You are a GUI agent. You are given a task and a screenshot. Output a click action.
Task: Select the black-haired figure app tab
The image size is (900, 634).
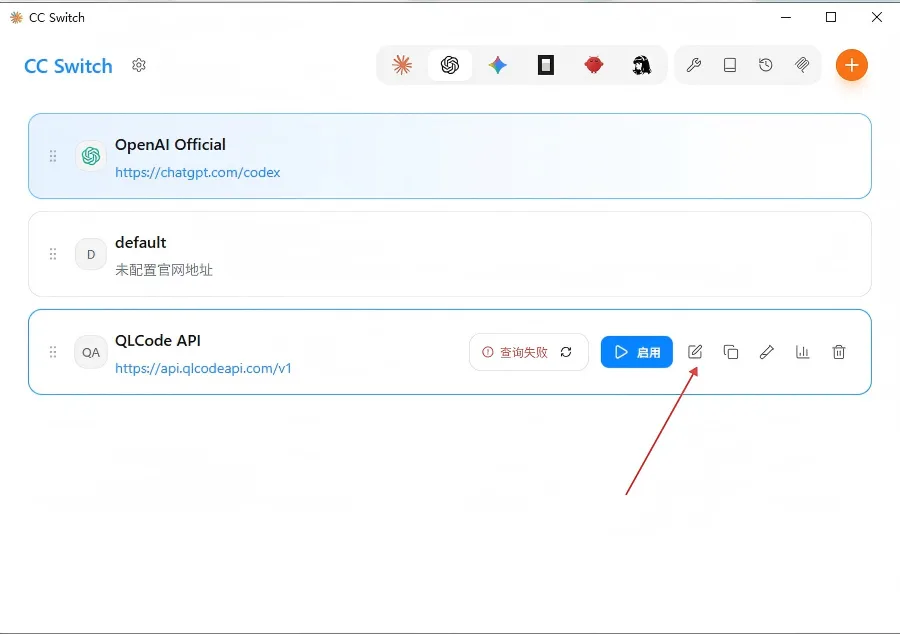(x=642, y=65)
